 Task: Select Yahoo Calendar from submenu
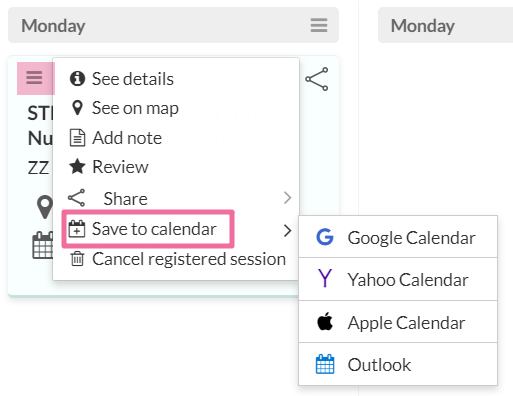[x=398, y=279]
